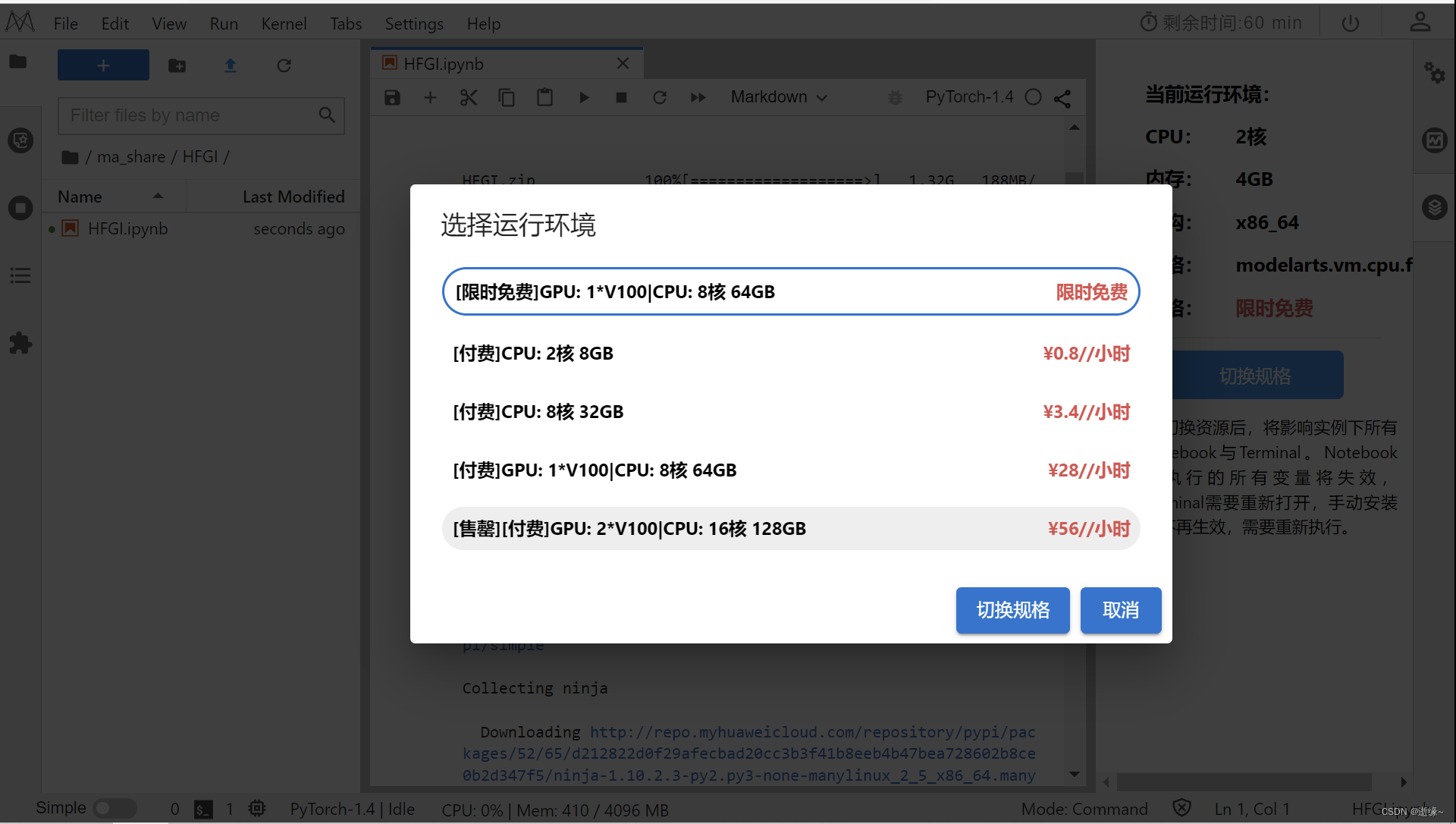Screen dimensions: 1456x824
Task: Click the 切换规格 button in dialog
Action: 1012,610
